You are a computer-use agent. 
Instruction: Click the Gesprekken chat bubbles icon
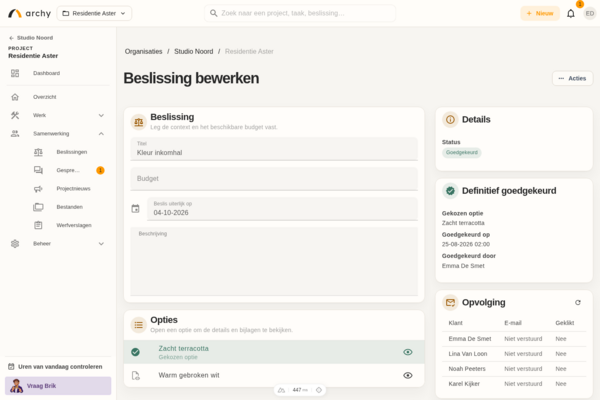coord(38,170)
